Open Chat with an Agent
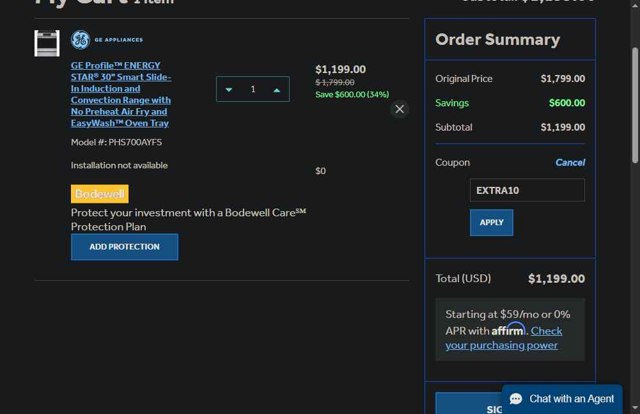Screen dimensions: 640x414 [x=562, y=399]
